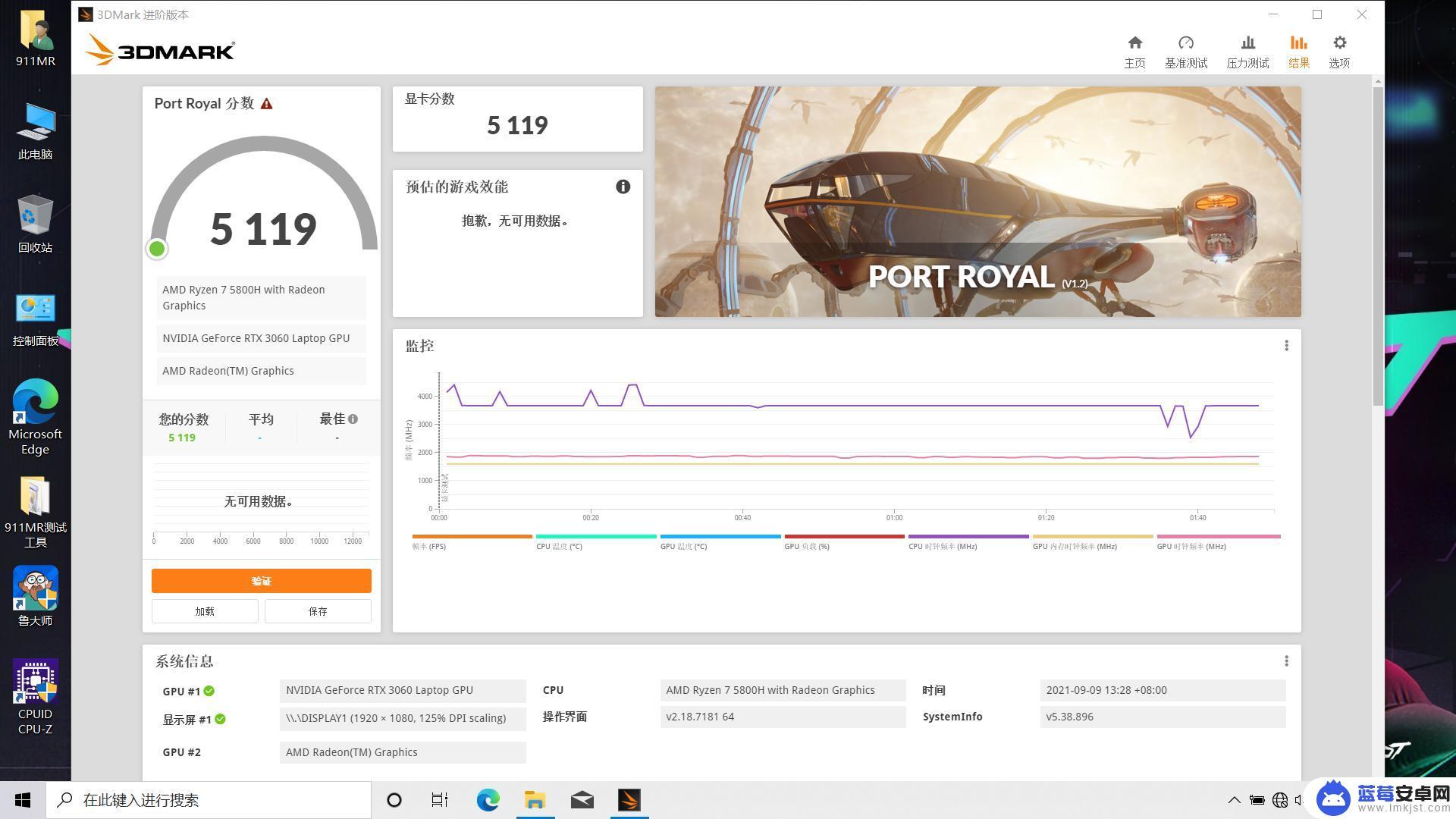Image resolution: width=1456 pixels, height=819 pixels.
Task: Toggle the 帧率 (FPS) legend series
Action: coord(472,541)
